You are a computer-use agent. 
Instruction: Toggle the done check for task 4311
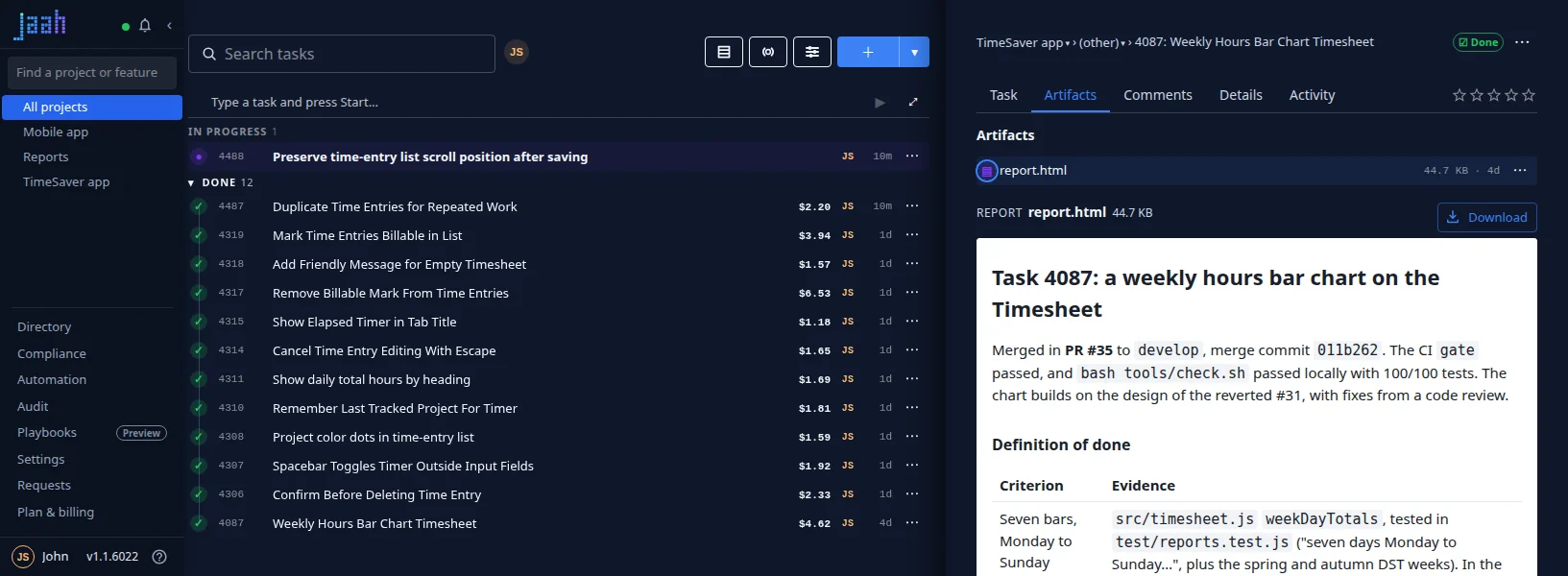(x=199, y=379)
